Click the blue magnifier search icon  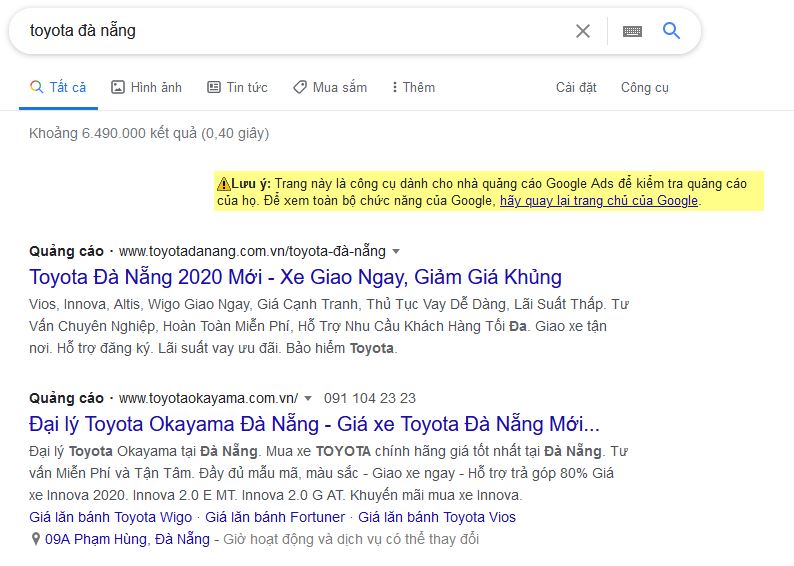point(671,31)
